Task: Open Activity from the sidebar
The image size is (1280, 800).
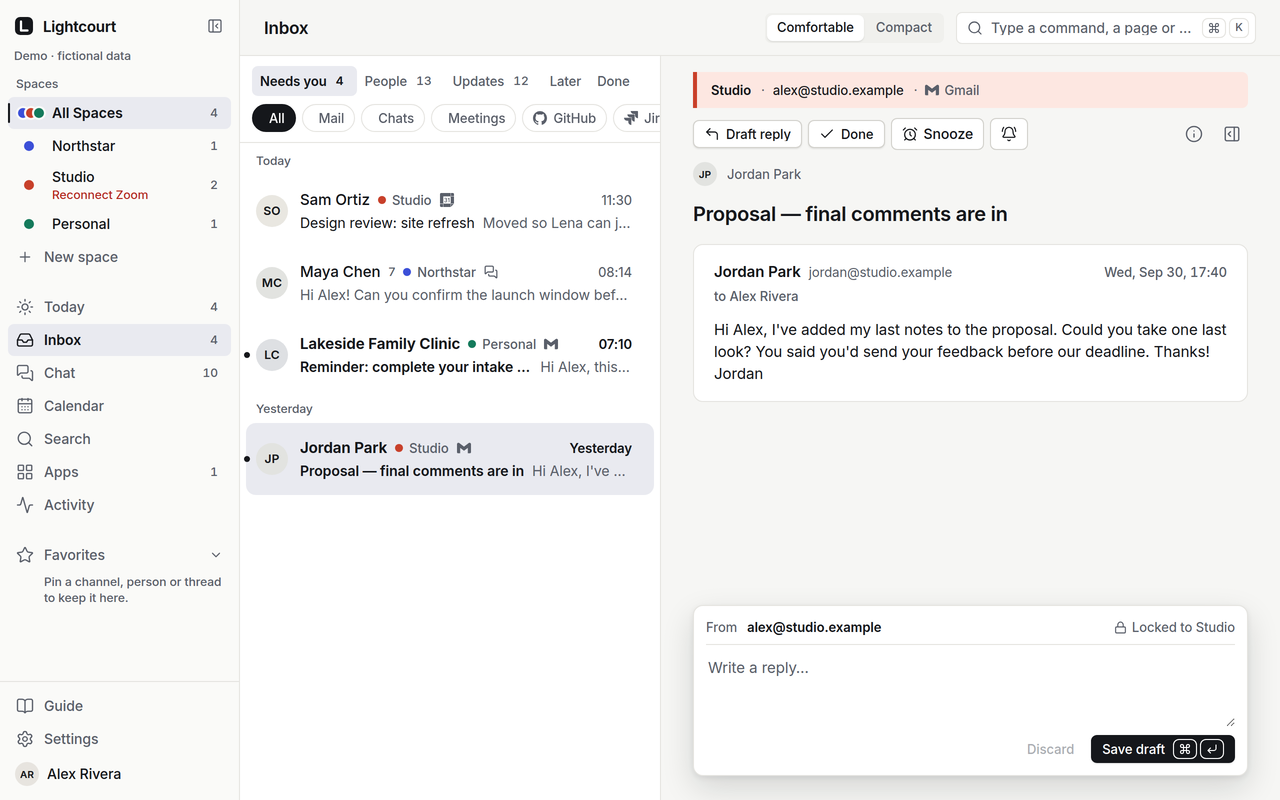Action: pyautogui.click(x=120, y=505)
